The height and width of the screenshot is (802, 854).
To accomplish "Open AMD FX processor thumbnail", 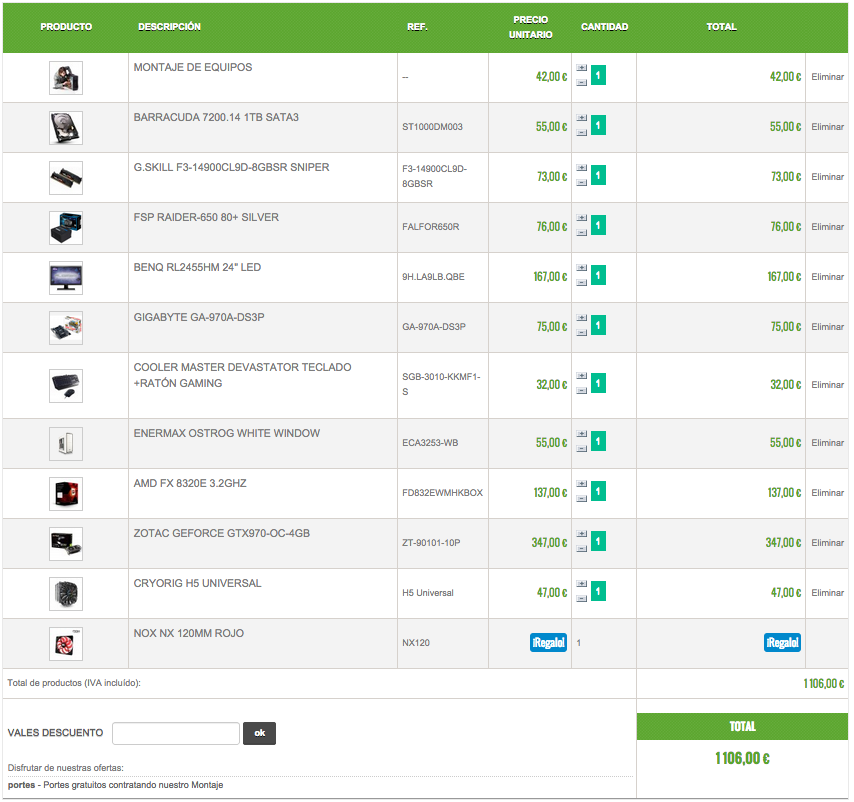I will click(66, 494).
